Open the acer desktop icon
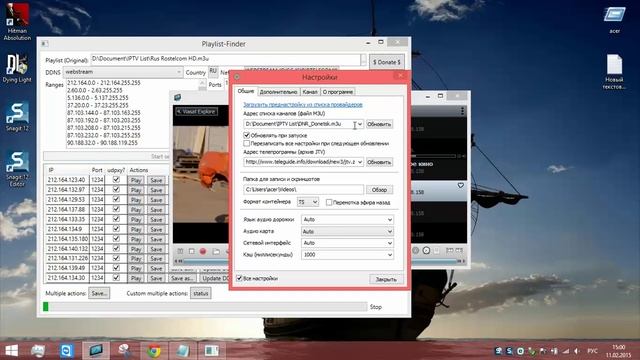This screenshot has width=640, height=360. [615, 19]
